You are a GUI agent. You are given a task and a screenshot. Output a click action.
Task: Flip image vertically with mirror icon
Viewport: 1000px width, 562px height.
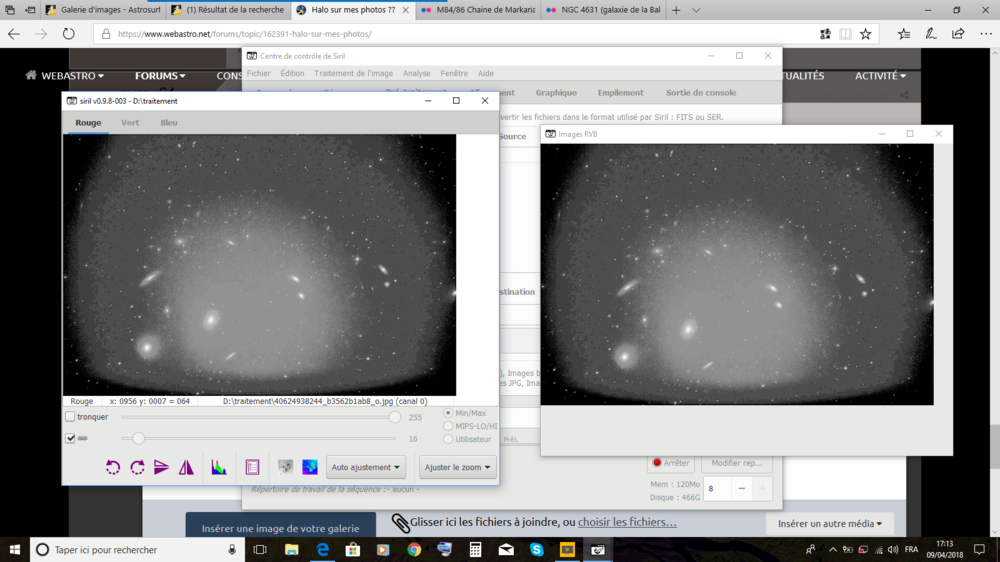[x=161, y=467]
